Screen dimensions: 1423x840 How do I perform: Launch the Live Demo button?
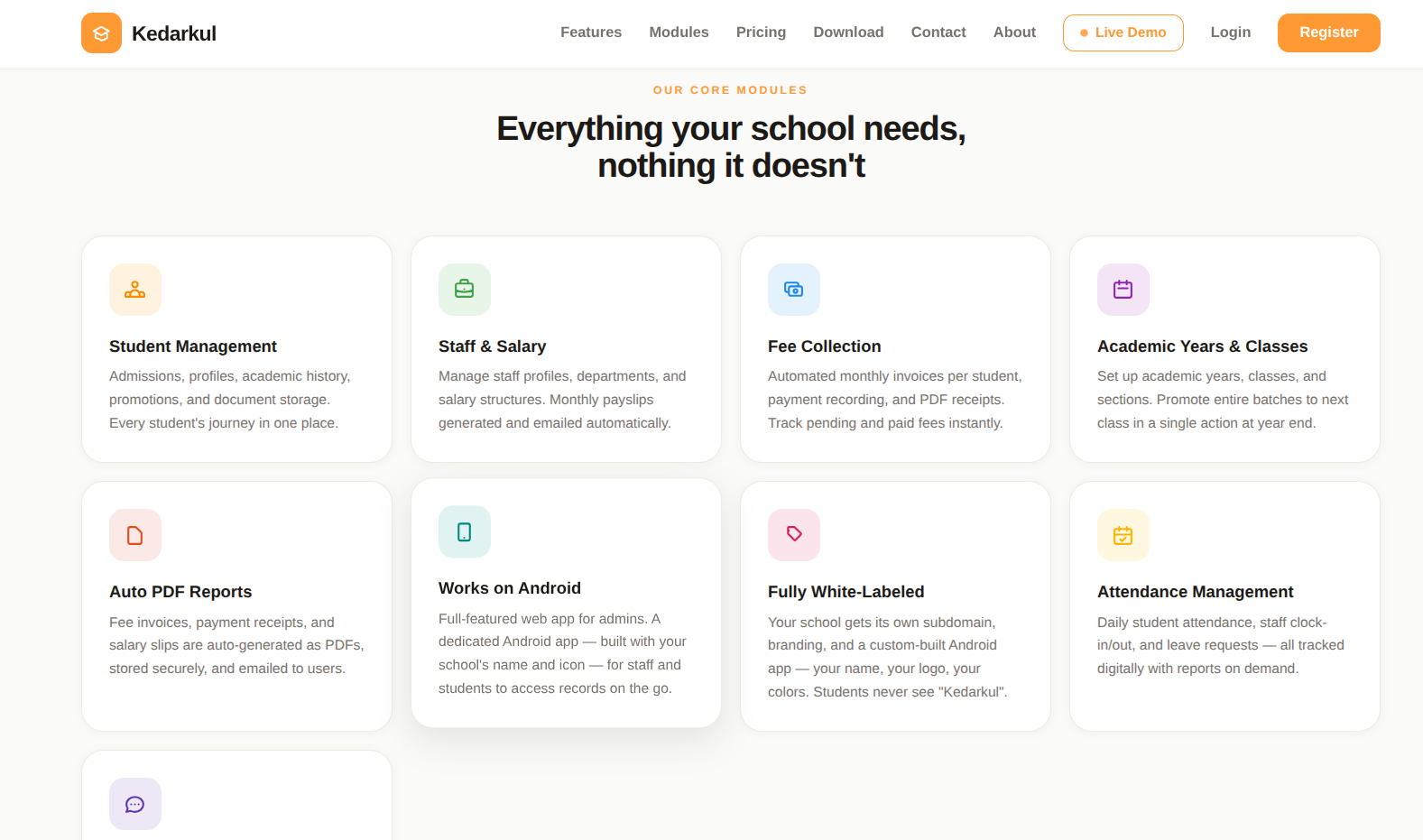click(1123, 32)
